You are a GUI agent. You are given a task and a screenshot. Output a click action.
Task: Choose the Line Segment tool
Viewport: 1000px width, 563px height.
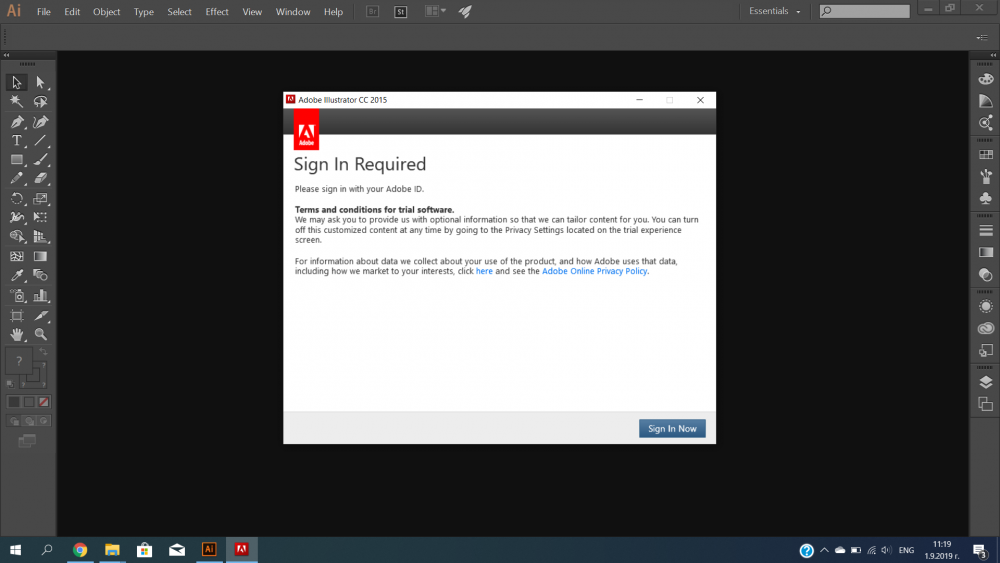(x=40, y=140)
